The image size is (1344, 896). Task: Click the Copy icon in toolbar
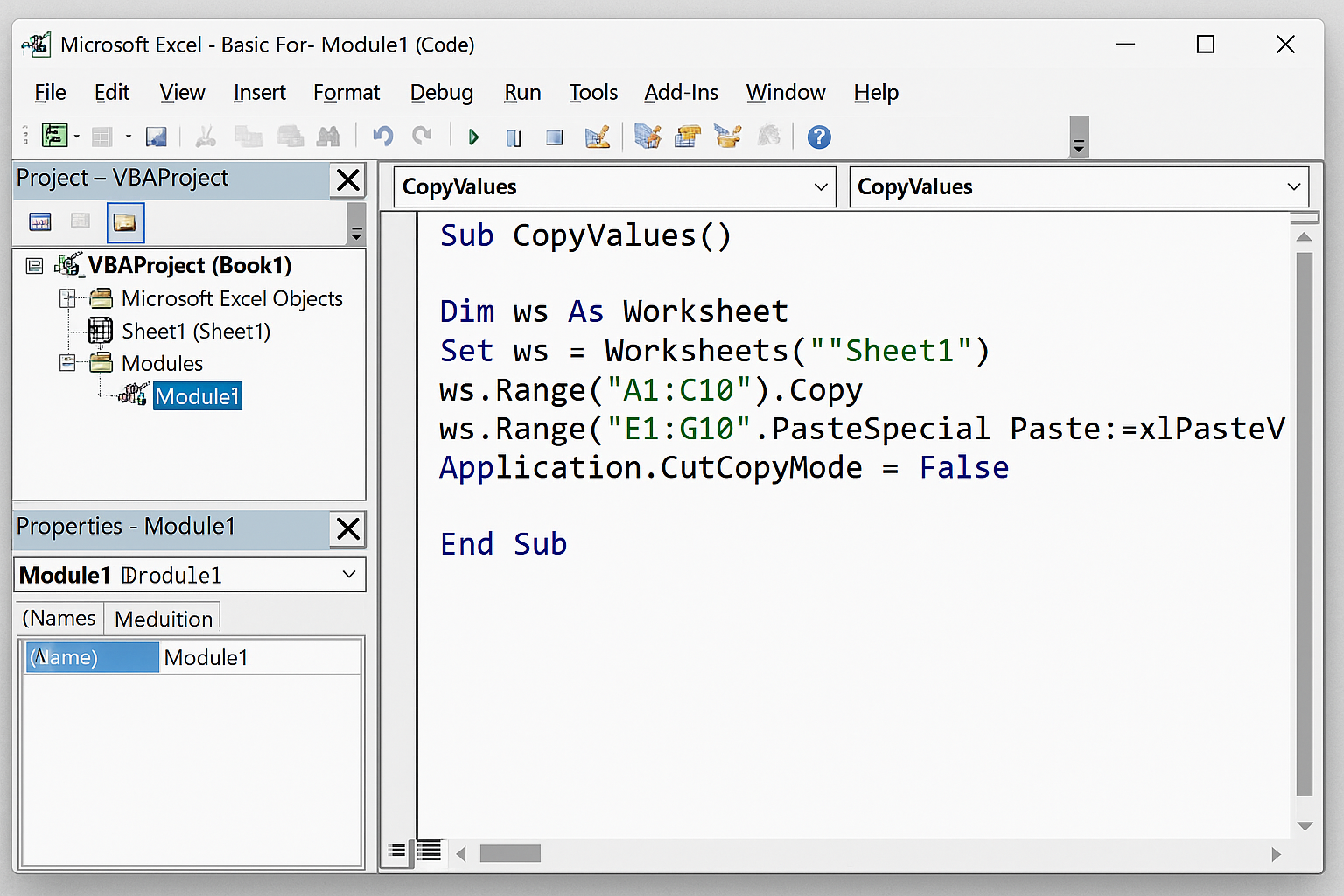[x=248, y=136]
